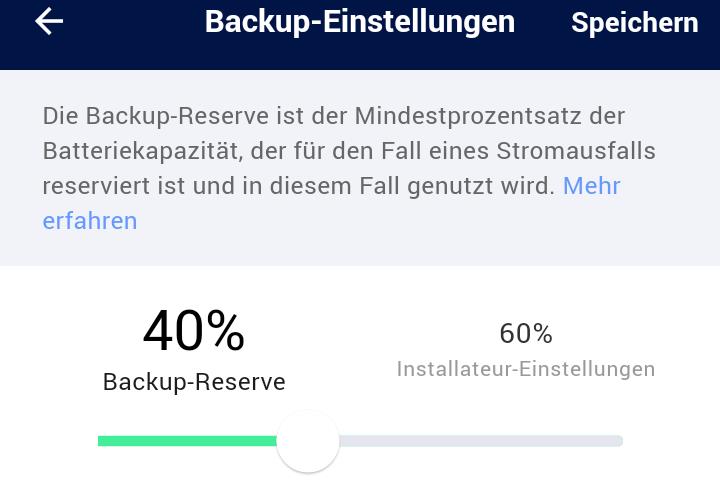Click the Backup-Reserve label
Screen dimensions: 720x495
[194, 382]
